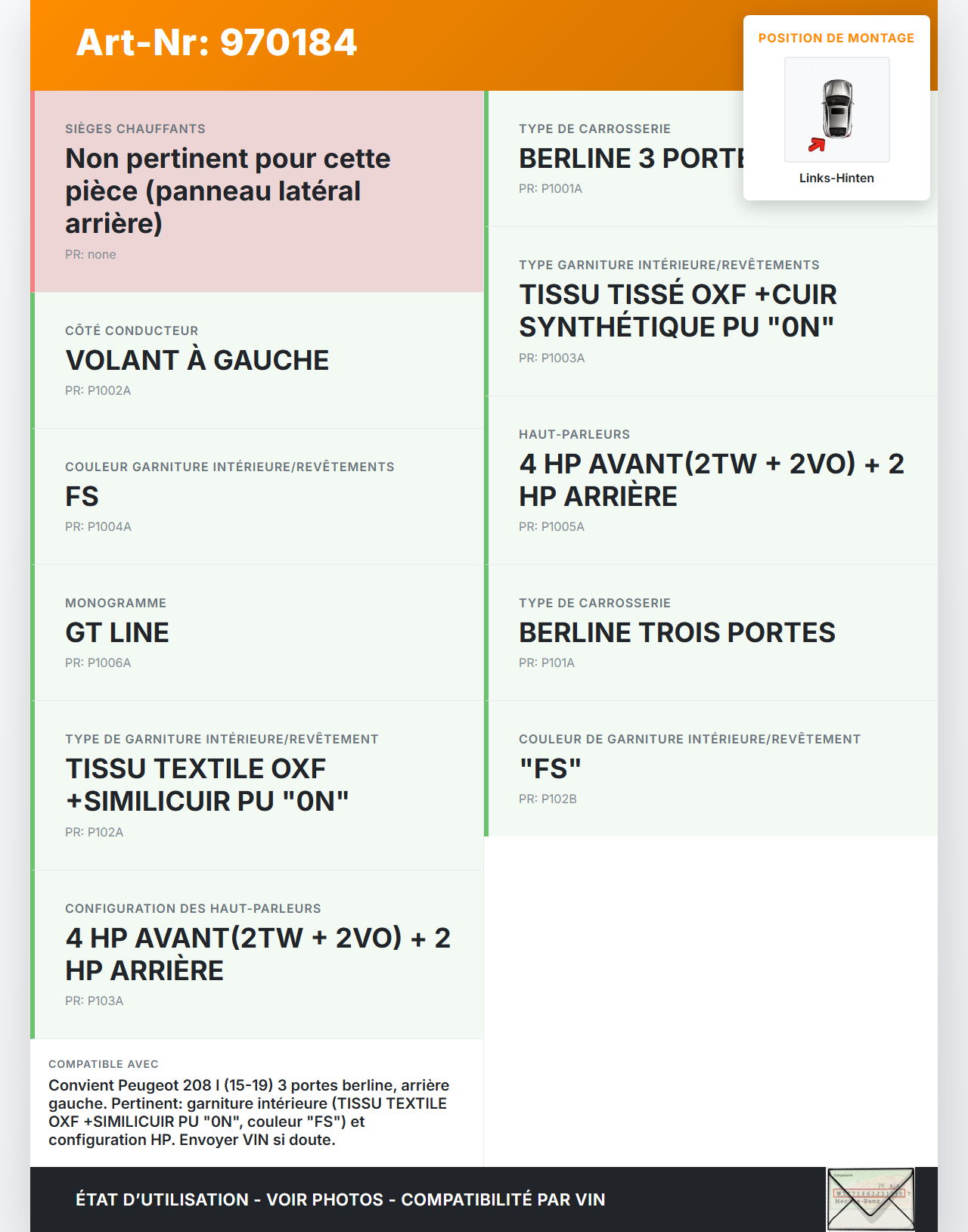Viewport: 968px width, 1232px height.
Task: Click the Compatible Avec description text
Action: coord(249,1113)
